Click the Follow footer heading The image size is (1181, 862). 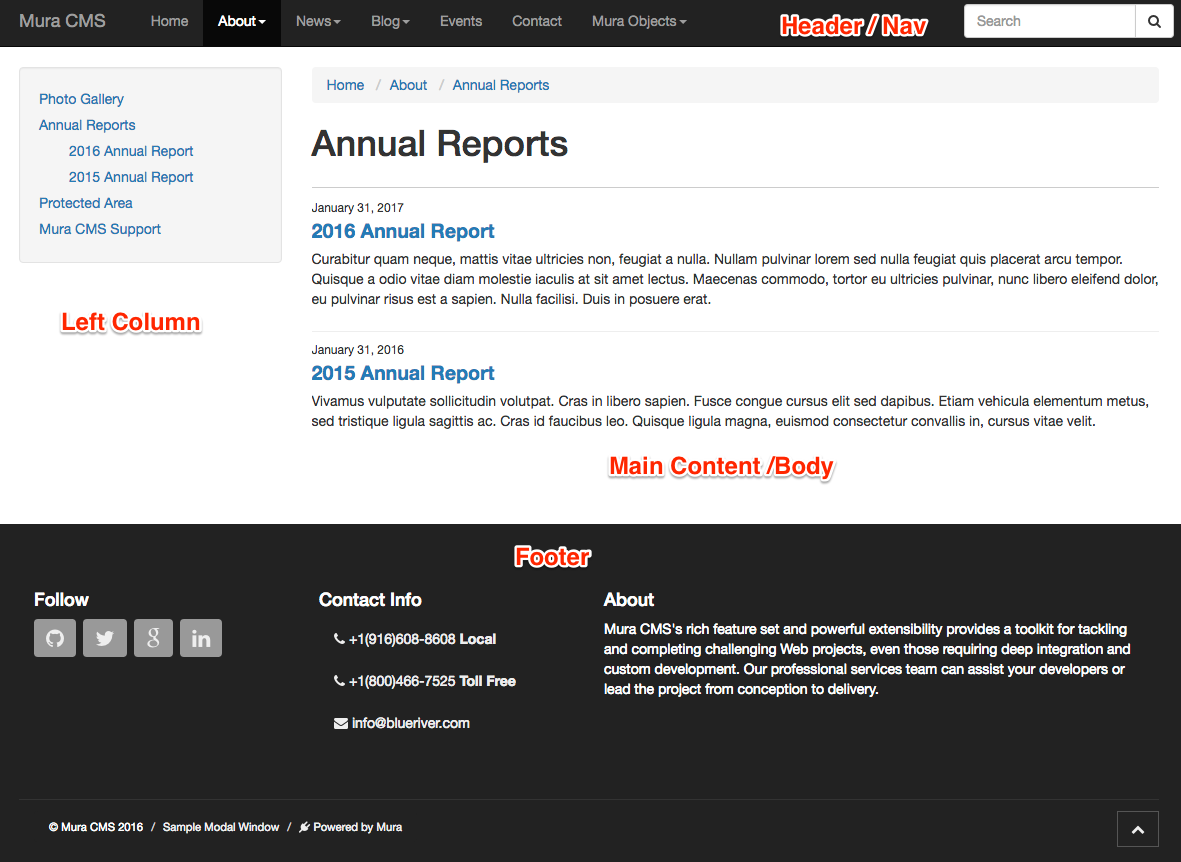coord(61,600)
